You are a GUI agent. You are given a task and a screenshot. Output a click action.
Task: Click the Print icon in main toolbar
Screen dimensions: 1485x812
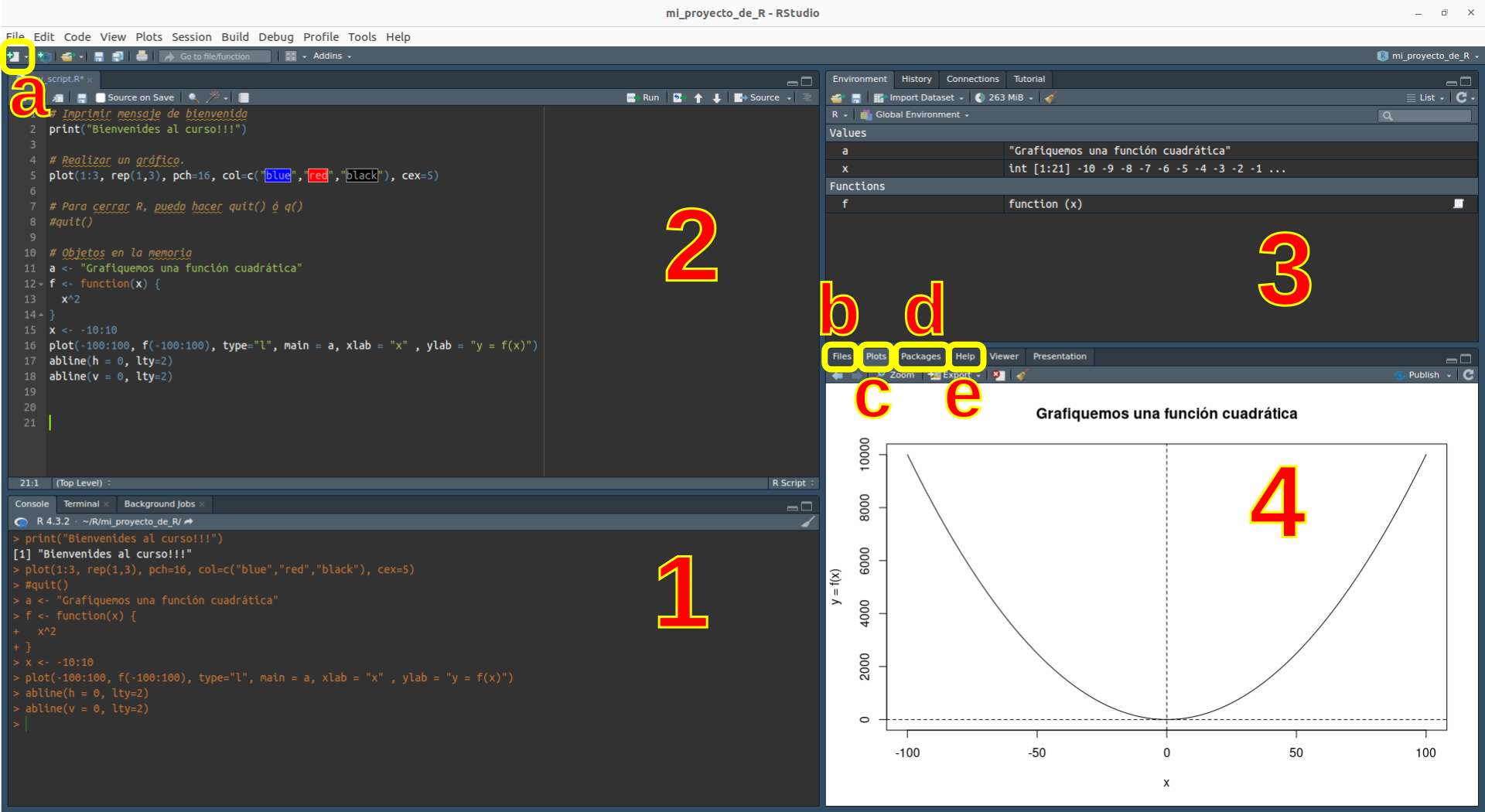coord(142,56)
